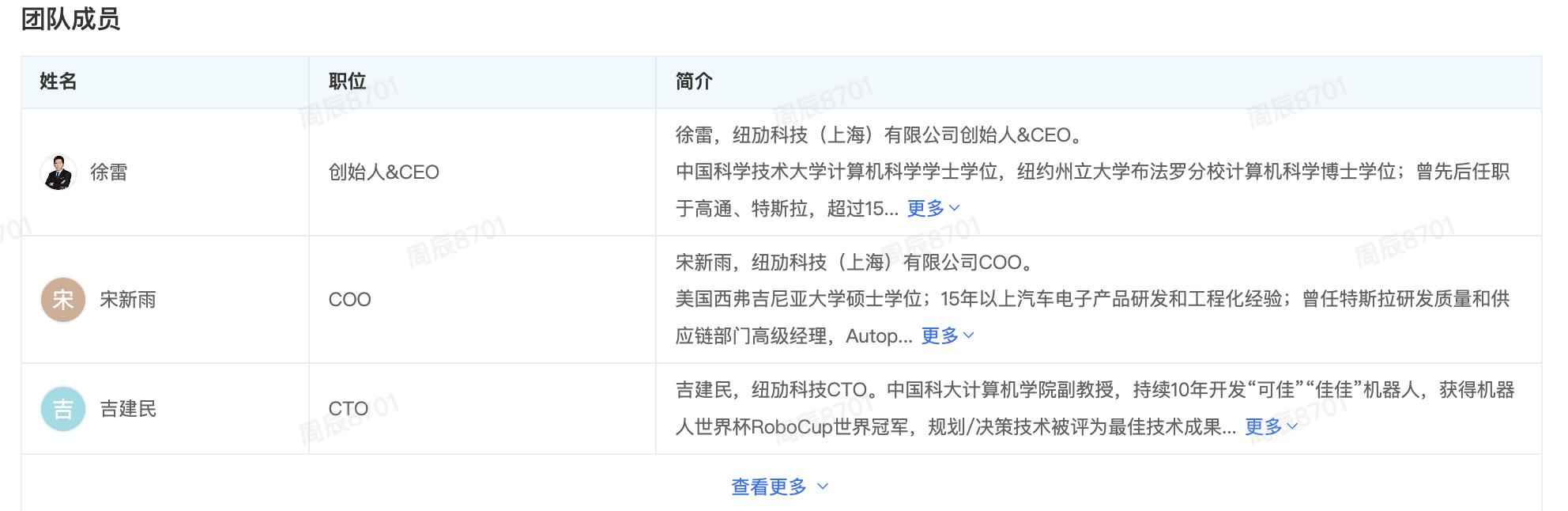Click the down arrow after 徐雷's 更多
Image resolution: width=1568 pixels, height=511 pixels.
955,208
